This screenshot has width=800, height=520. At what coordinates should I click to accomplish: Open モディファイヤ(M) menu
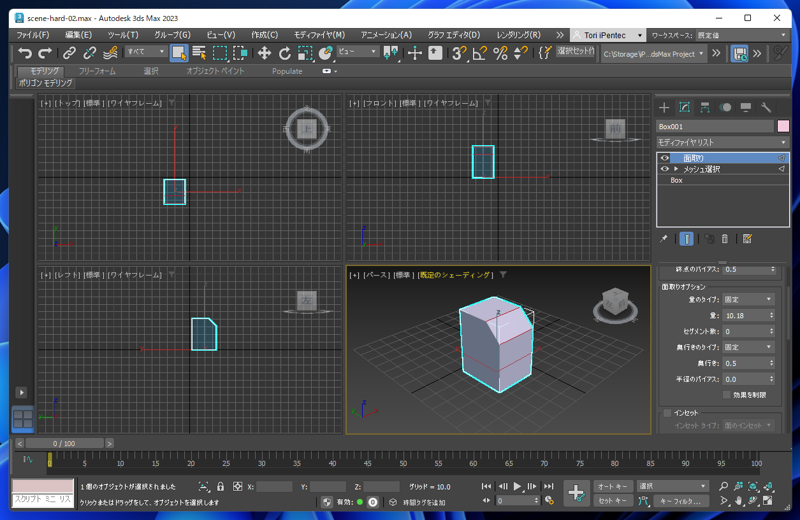pos(319,35)
